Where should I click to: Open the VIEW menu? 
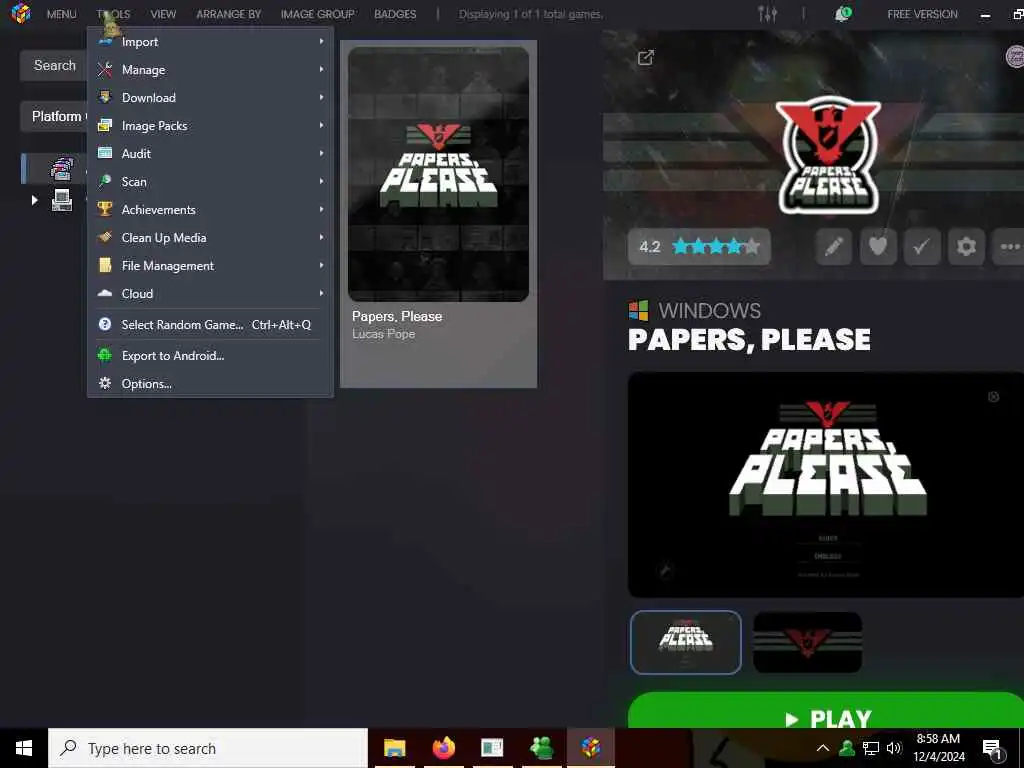pos(163,14)
